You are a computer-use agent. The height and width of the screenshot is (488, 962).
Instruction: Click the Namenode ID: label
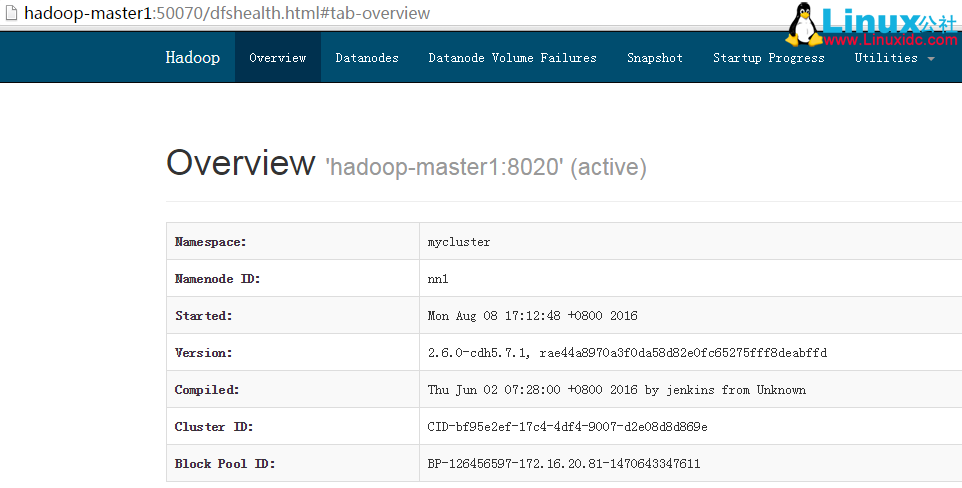click(x=218, y=279)
